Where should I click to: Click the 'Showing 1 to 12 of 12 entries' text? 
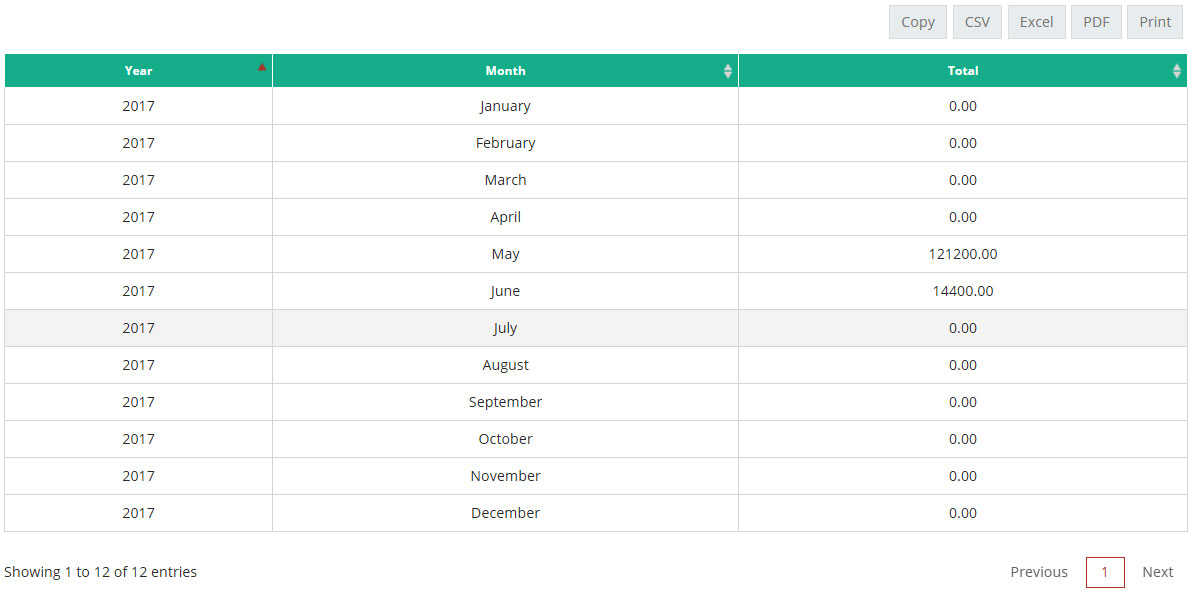point(100,572)
